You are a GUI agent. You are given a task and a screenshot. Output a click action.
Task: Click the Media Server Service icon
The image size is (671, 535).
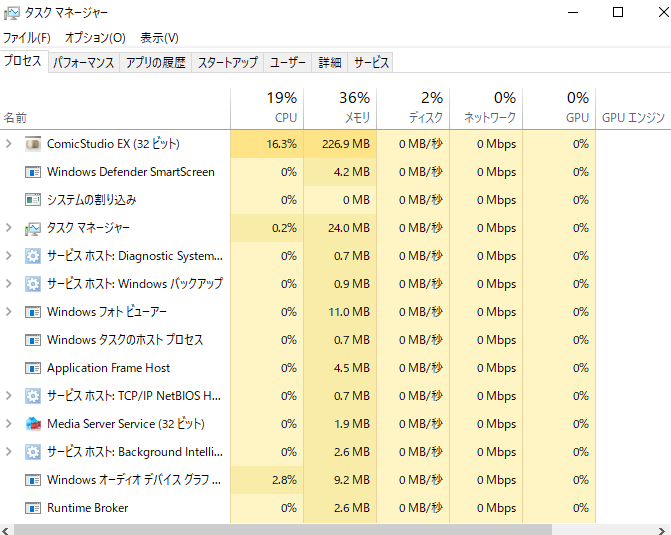click(33, 424)
